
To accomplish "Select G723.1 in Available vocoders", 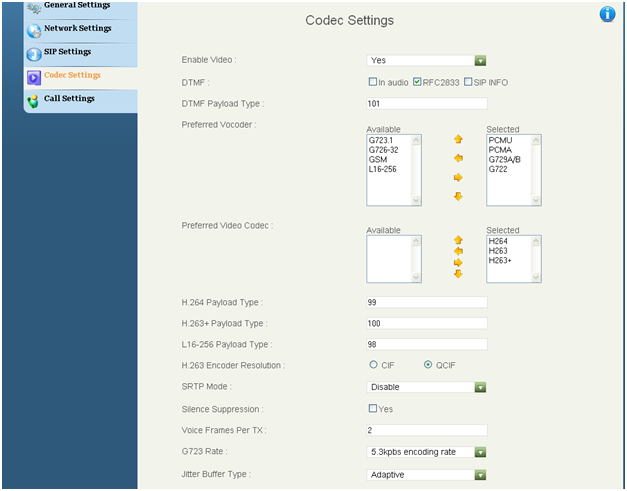I will [x=381, y=140].
